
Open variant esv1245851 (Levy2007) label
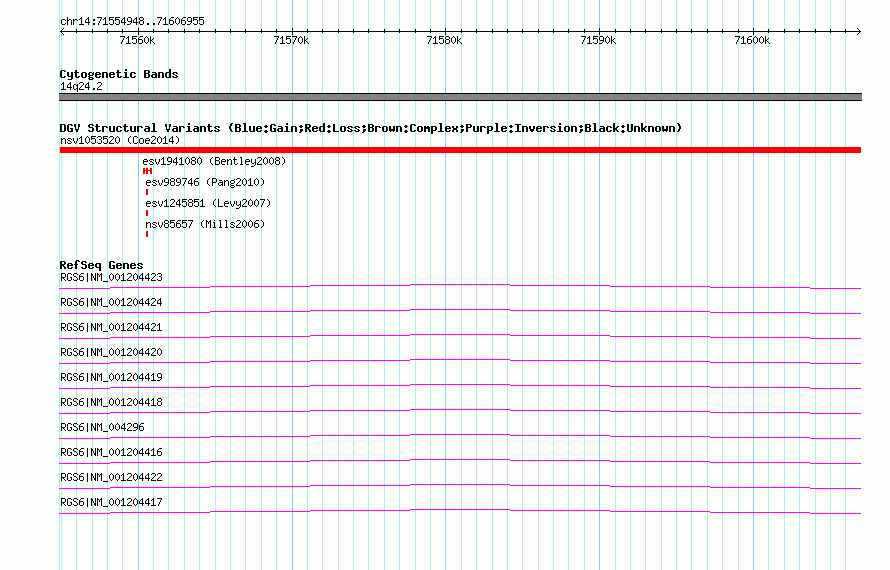pos(208,203)
